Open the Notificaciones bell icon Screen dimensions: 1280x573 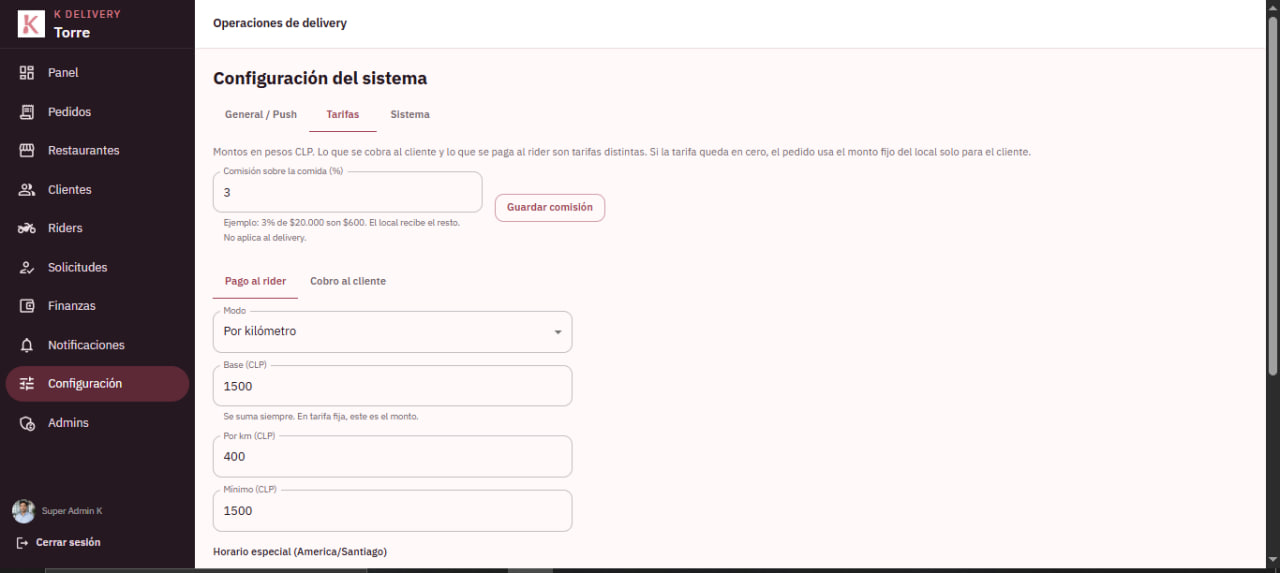point(27,345)
